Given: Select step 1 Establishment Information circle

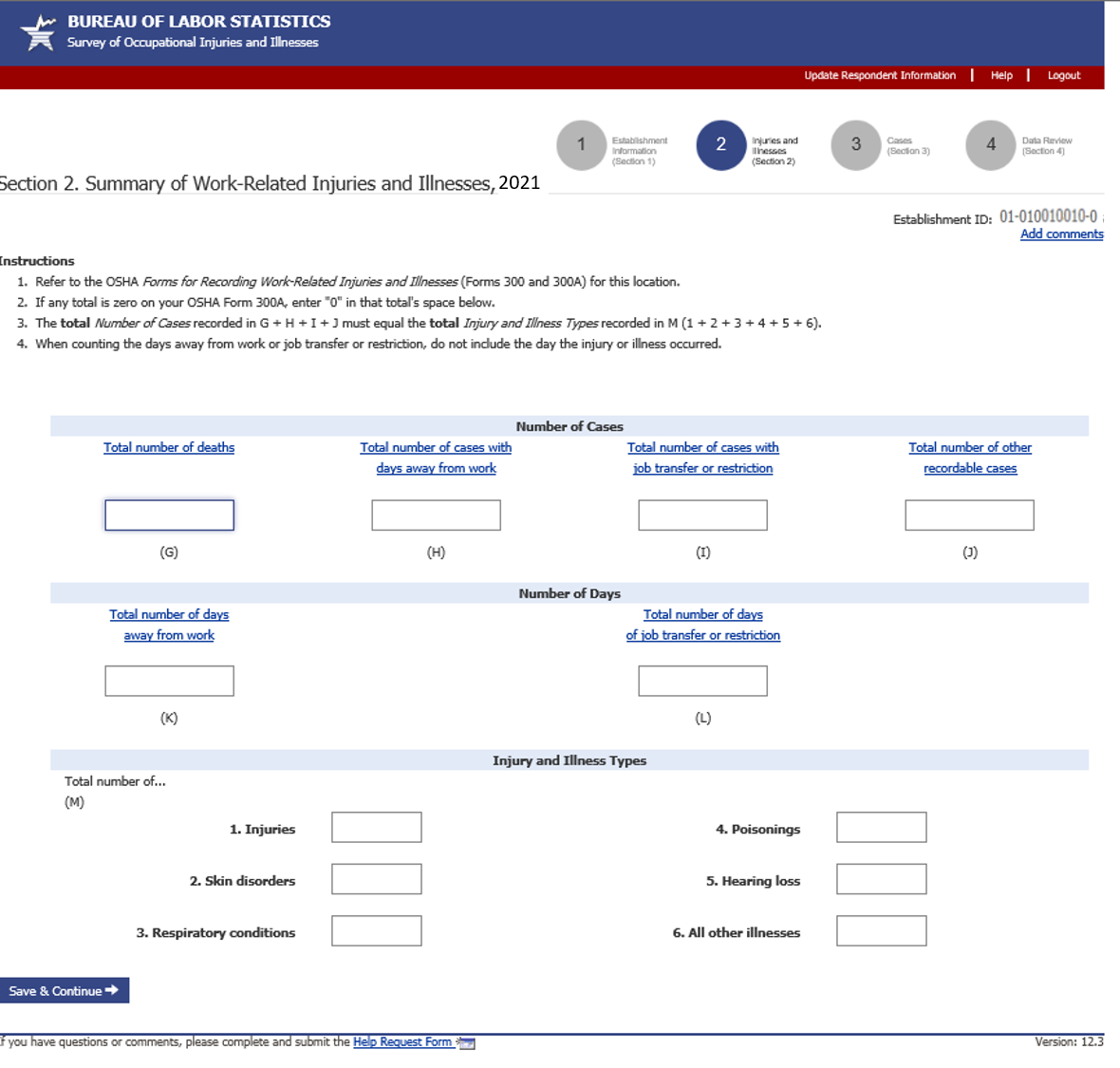Looking at the screenshot, I should tap(581, 145).
